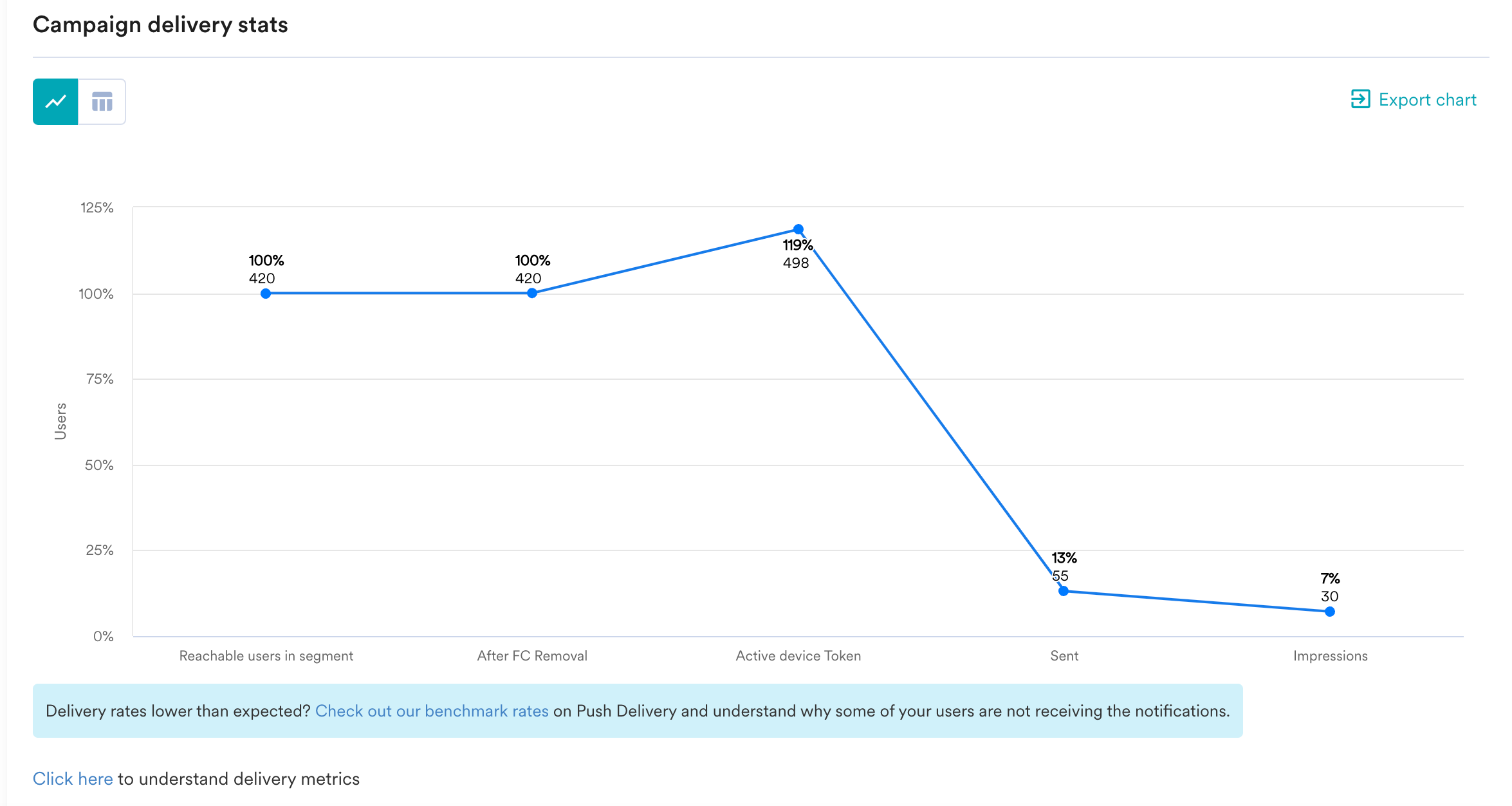Click the 'Reachable users in segment' axis label
The image size is (1512, 806).
point(266,656)
